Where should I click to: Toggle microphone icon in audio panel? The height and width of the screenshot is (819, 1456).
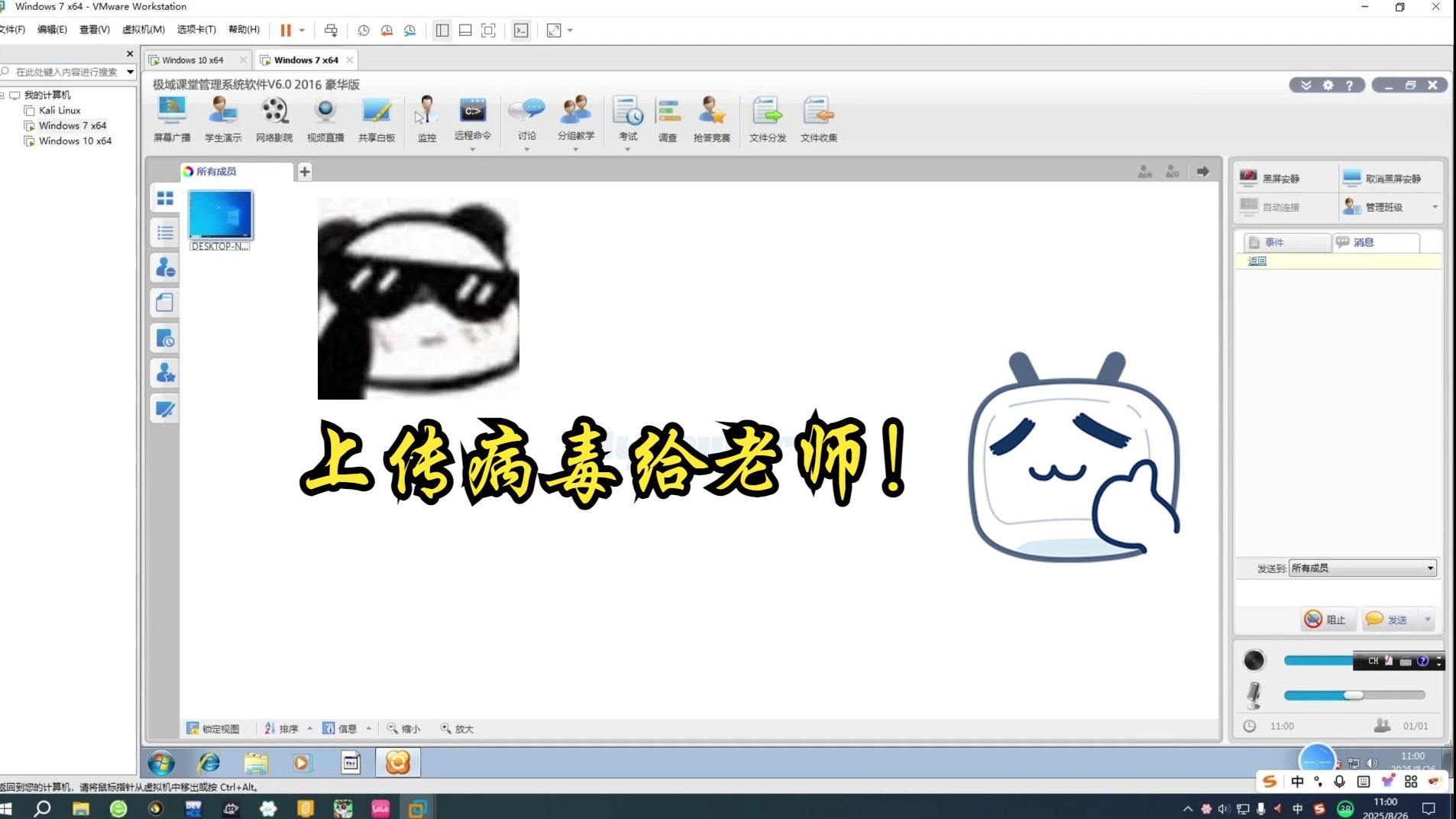coord(1254,695)
